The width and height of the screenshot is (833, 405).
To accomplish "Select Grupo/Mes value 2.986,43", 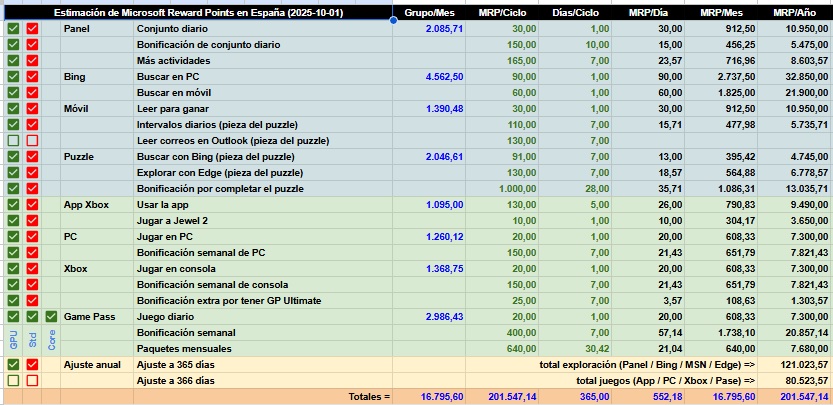I will click(429, 317).
